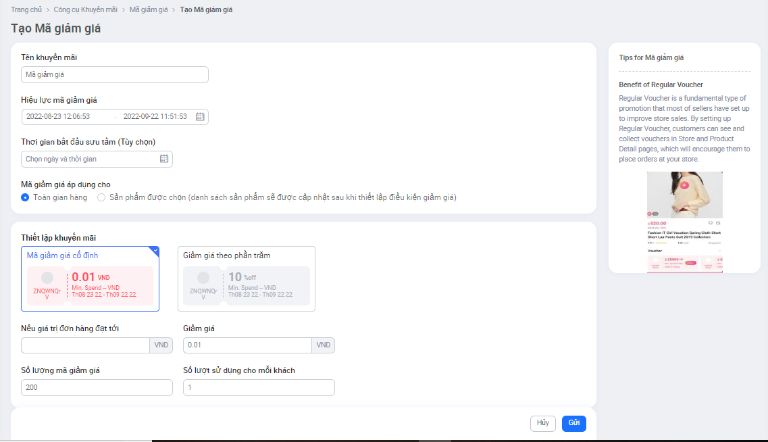
Task: Select 'Sản phẩm được chọn' radio option
Action: tap(101, 197)
